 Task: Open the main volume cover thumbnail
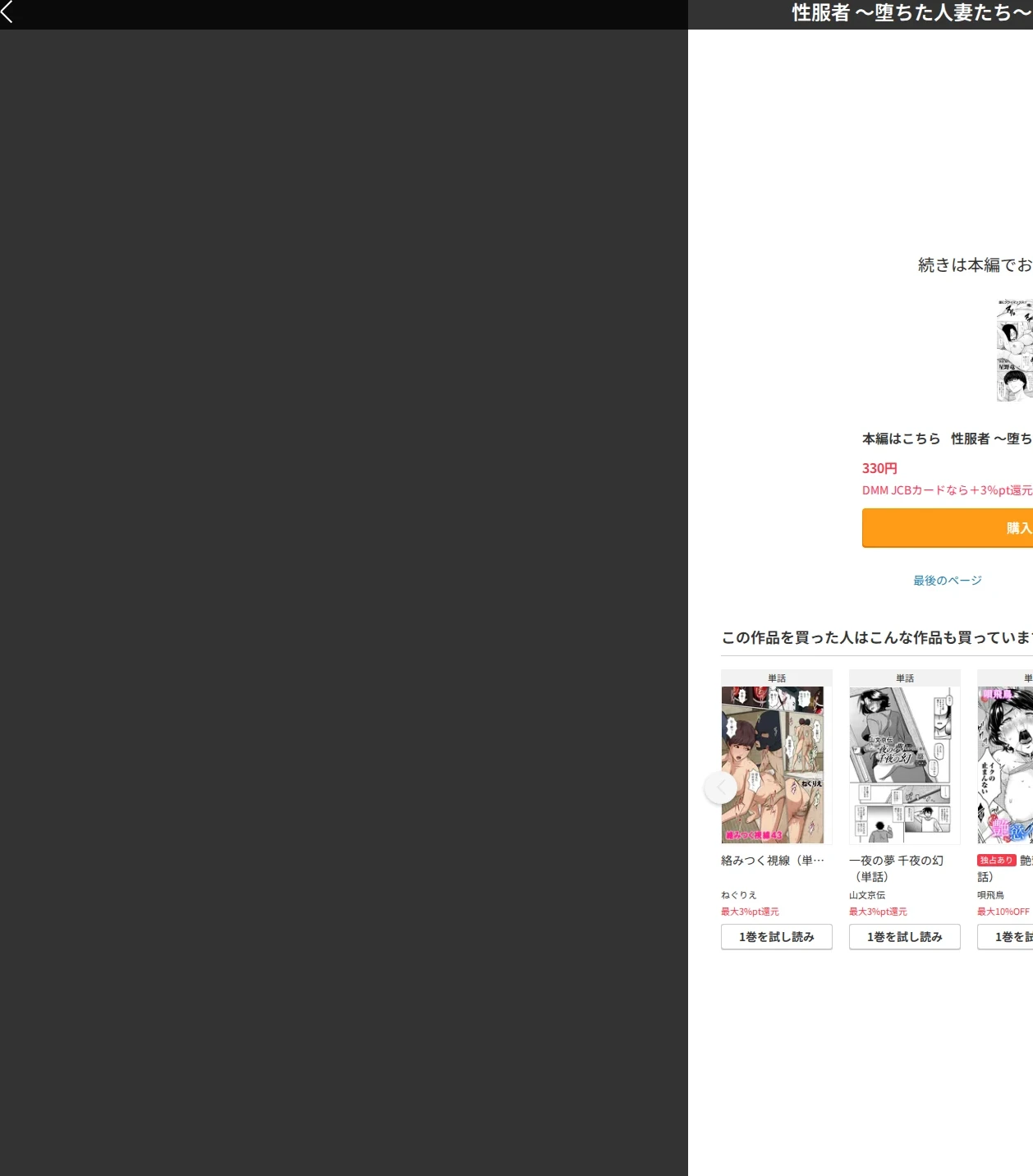[1015, 351]
